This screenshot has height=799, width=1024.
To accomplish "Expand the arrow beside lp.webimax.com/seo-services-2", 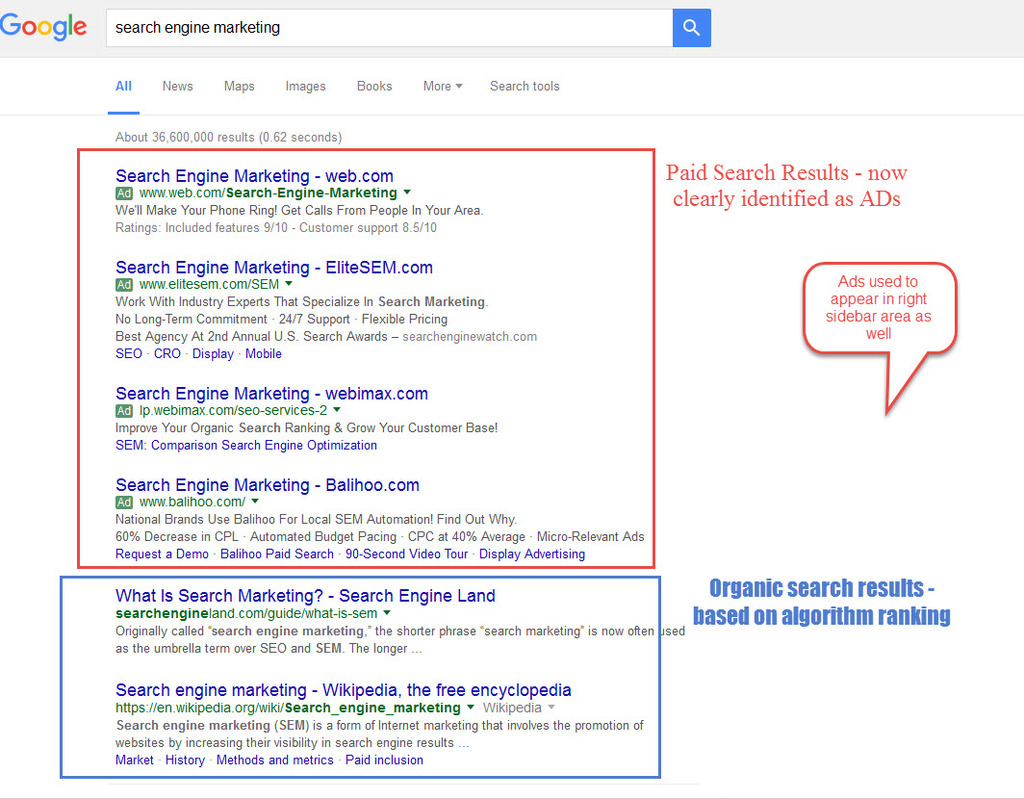I will point(337,410).
